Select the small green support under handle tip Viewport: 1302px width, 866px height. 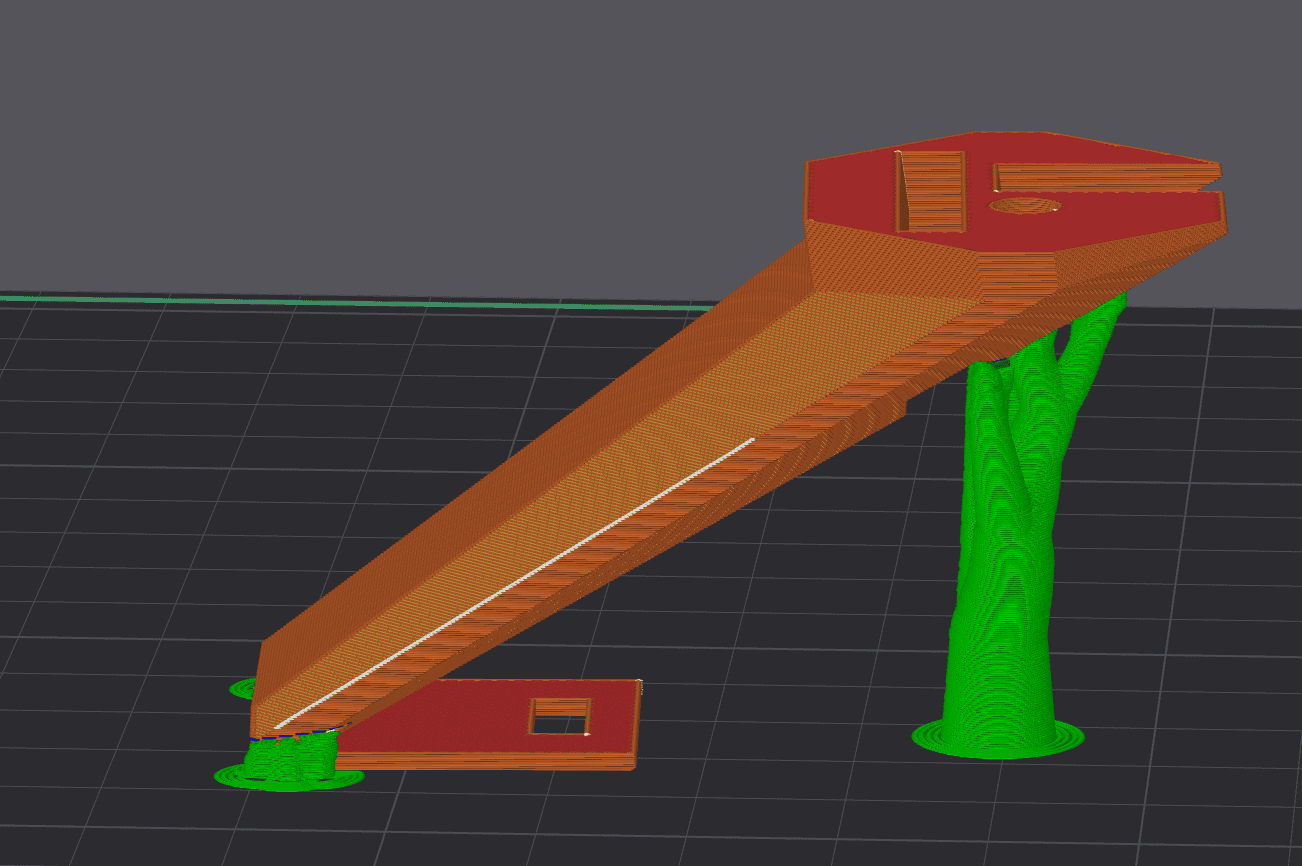pyautogui.click(x=288, y=757)
